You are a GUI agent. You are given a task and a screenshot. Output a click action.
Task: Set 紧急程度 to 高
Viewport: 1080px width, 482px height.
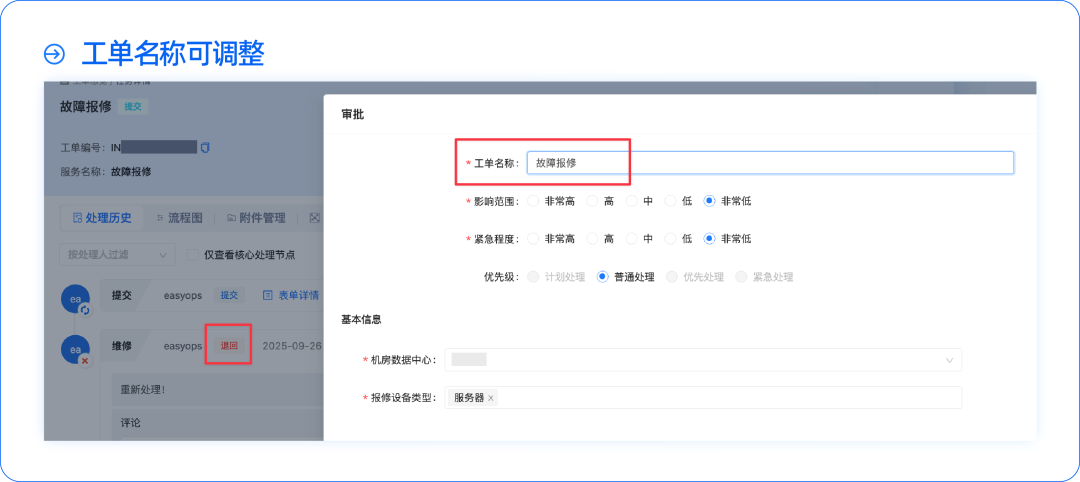pos(592,239)
